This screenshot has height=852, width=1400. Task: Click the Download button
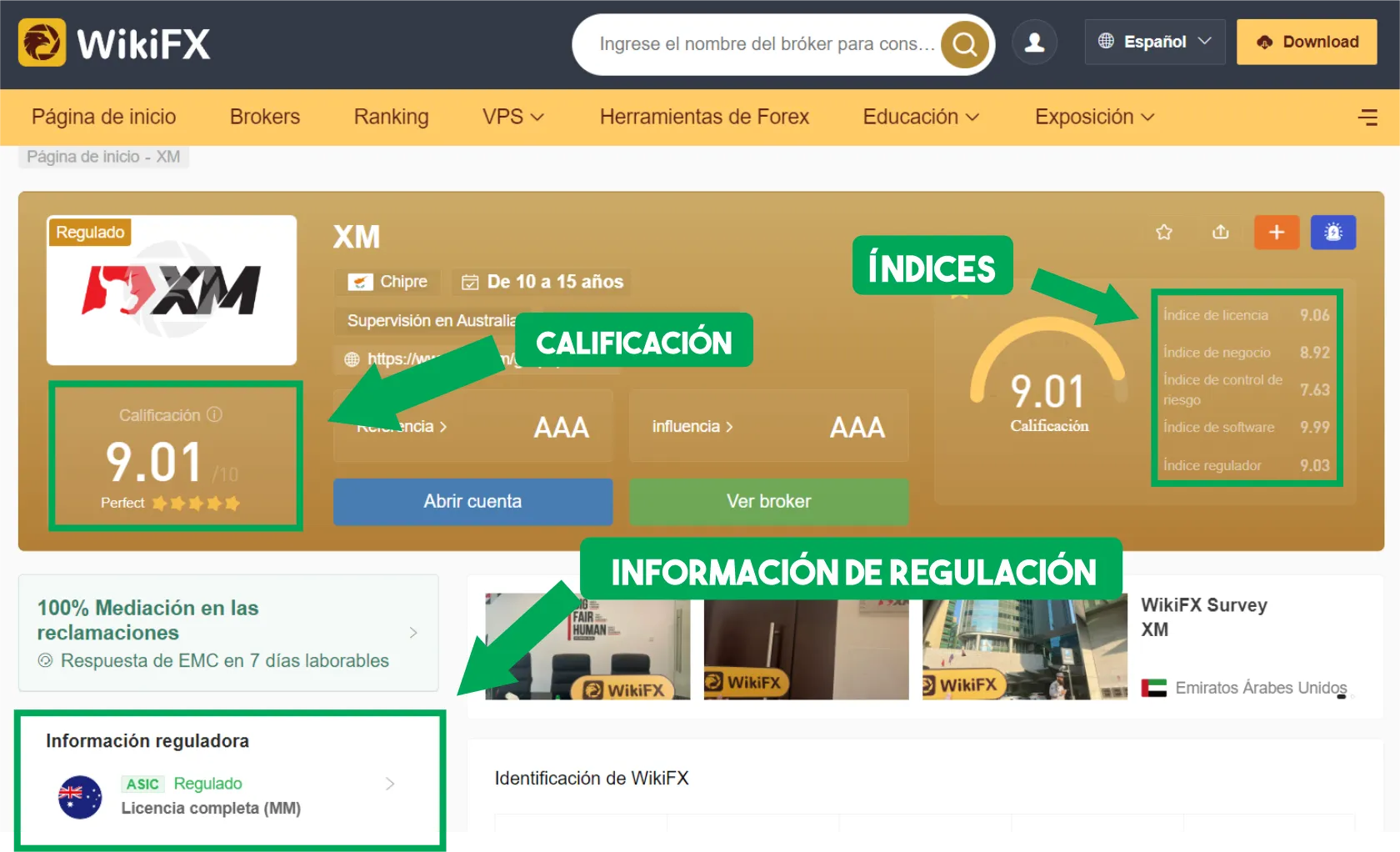pos(1307,42)
